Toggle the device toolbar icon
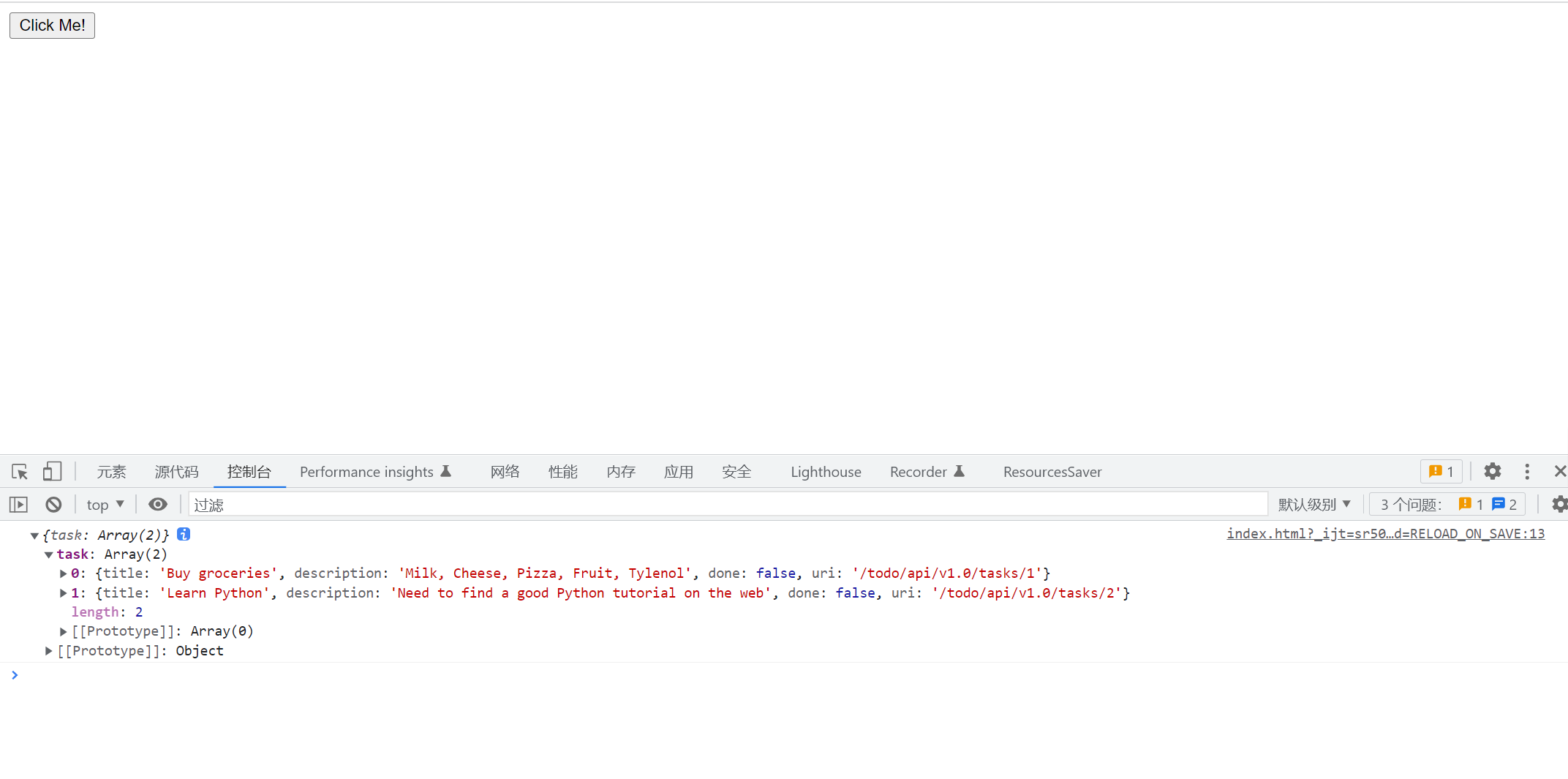Screen dimensions: 1568x779 click(52, 472)
